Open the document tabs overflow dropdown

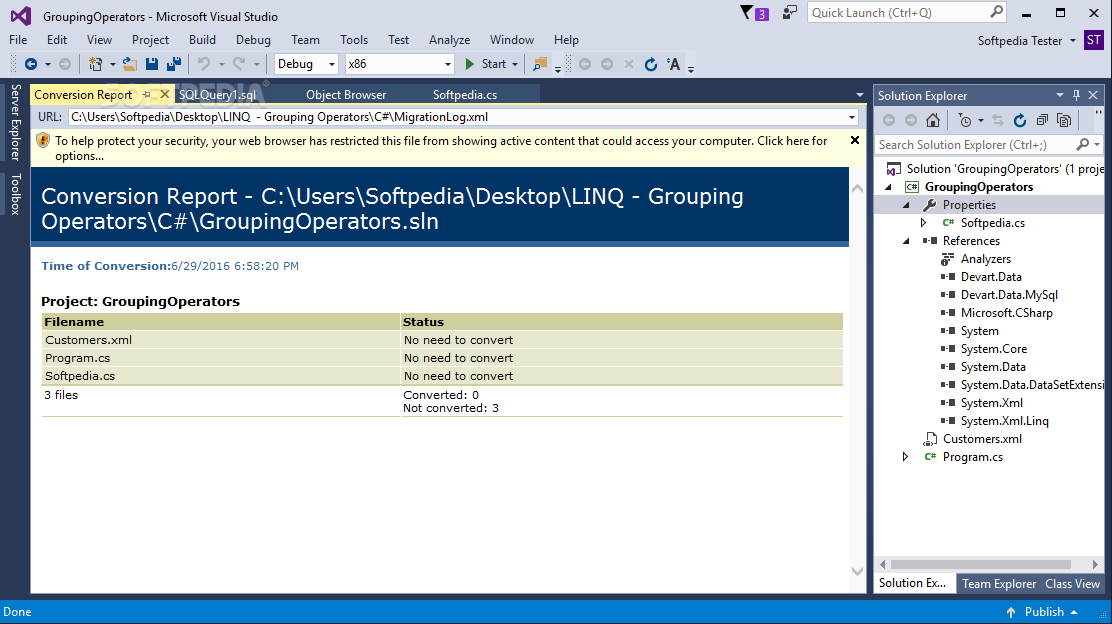tap(860, 95)
